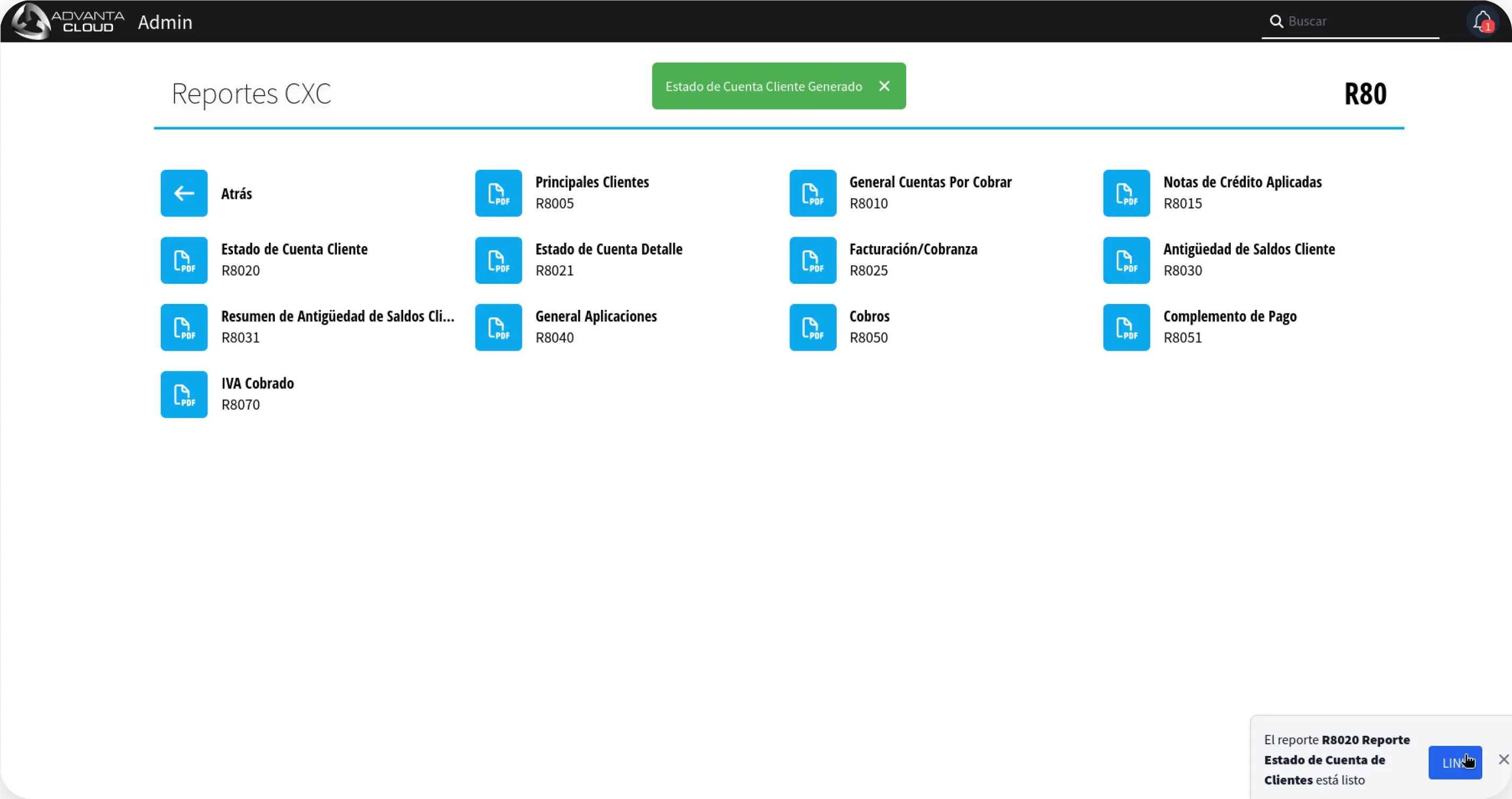Click the LINK button in notification
Viewport: 1512px width, 799px height.
pyautogui.click(x=1454, y=762)
